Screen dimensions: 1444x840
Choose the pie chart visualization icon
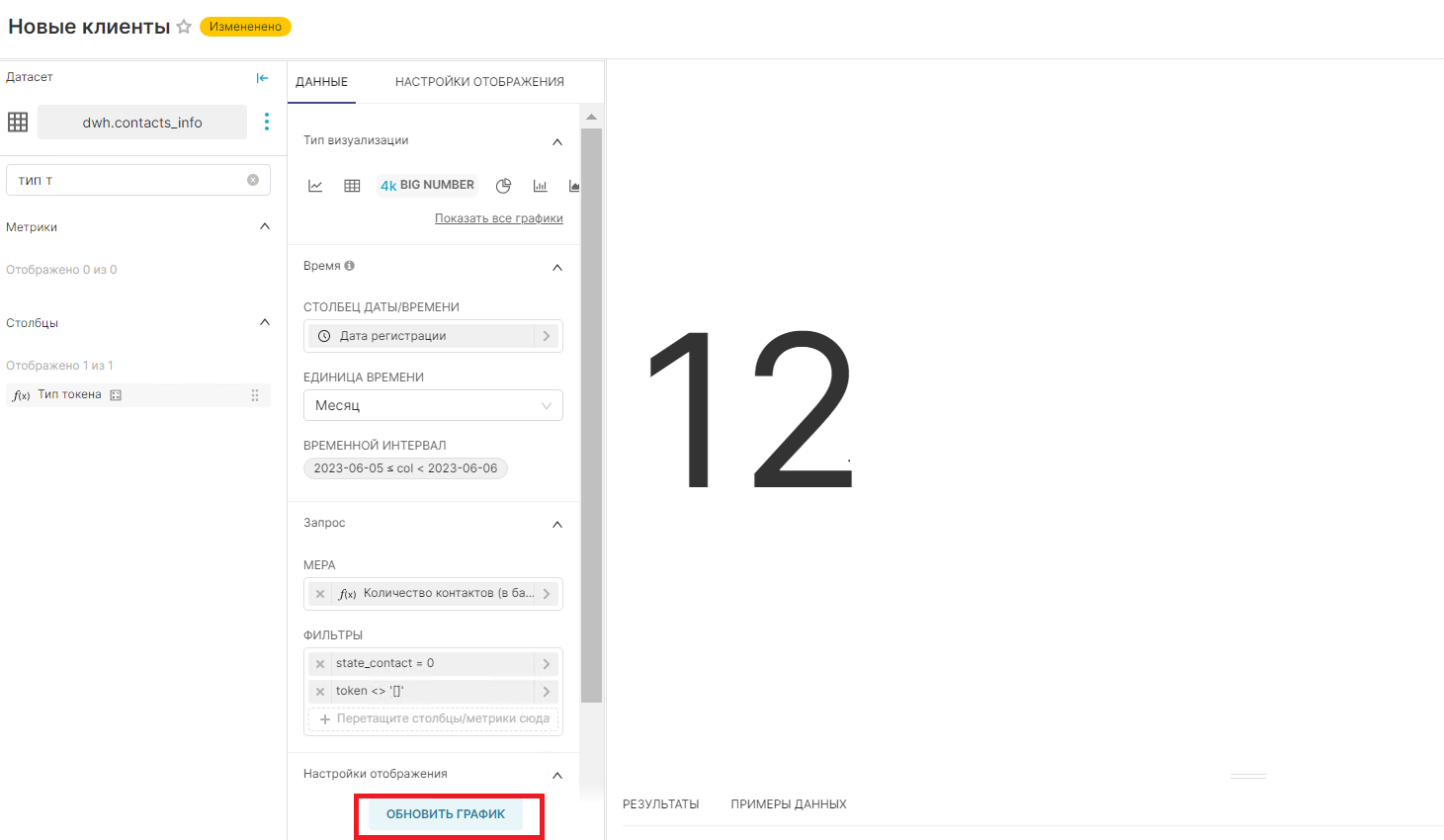pyautogui.click(x=503, y=186)
